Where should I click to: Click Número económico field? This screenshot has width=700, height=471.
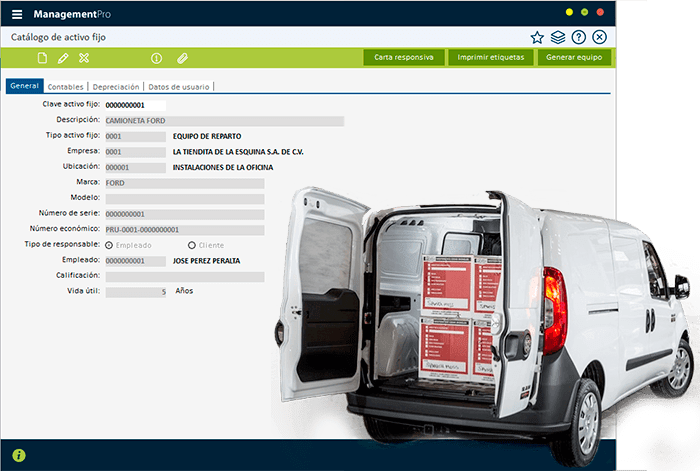185,230
